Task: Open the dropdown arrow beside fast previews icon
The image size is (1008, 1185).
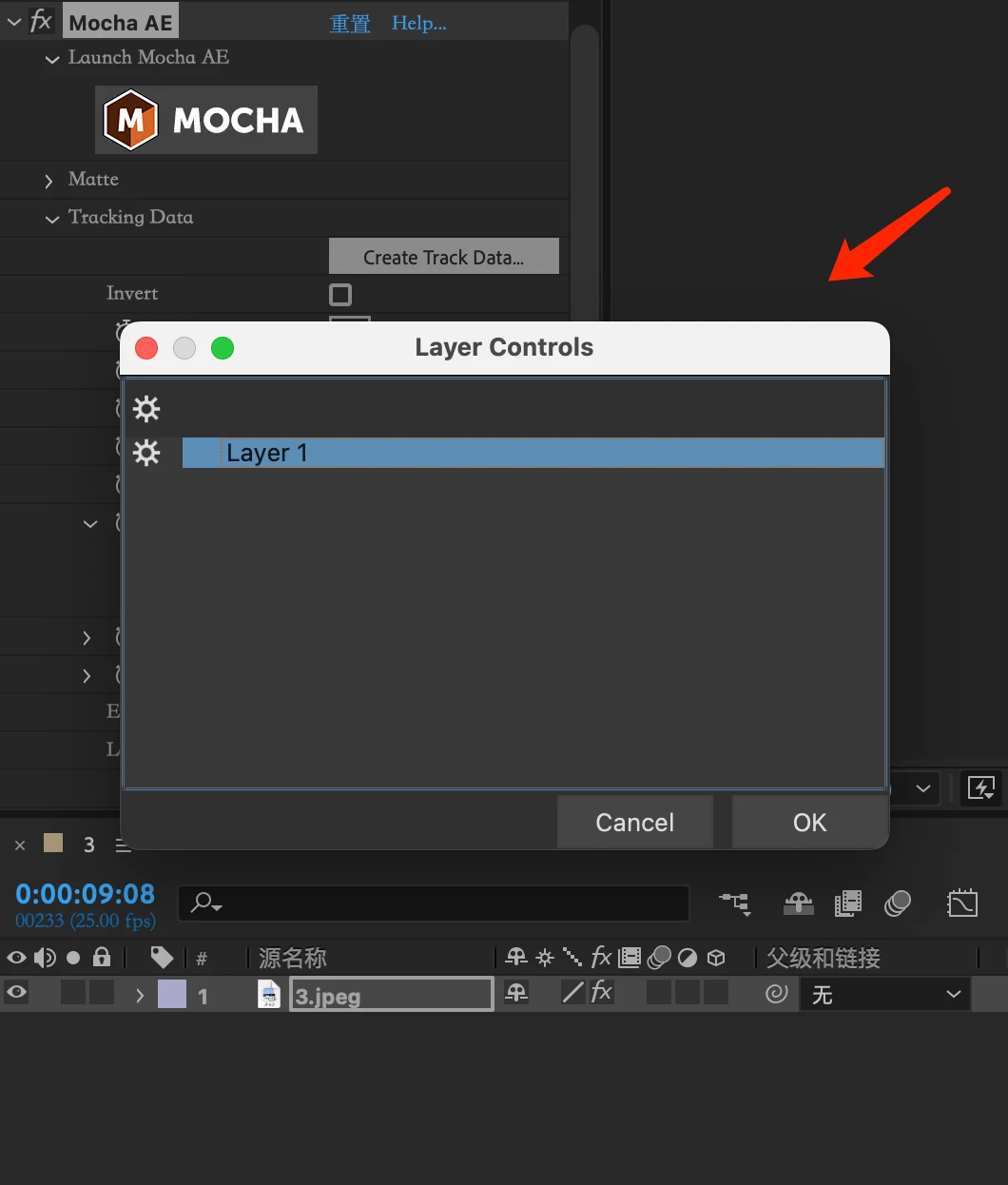Action: pos(922,788)
